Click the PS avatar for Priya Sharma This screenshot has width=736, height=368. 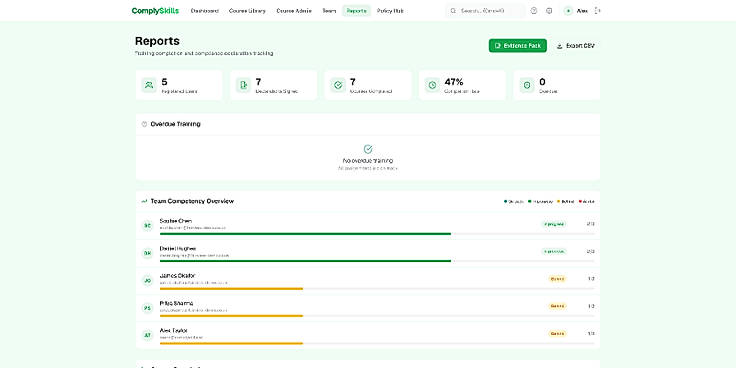coord(148,308)
